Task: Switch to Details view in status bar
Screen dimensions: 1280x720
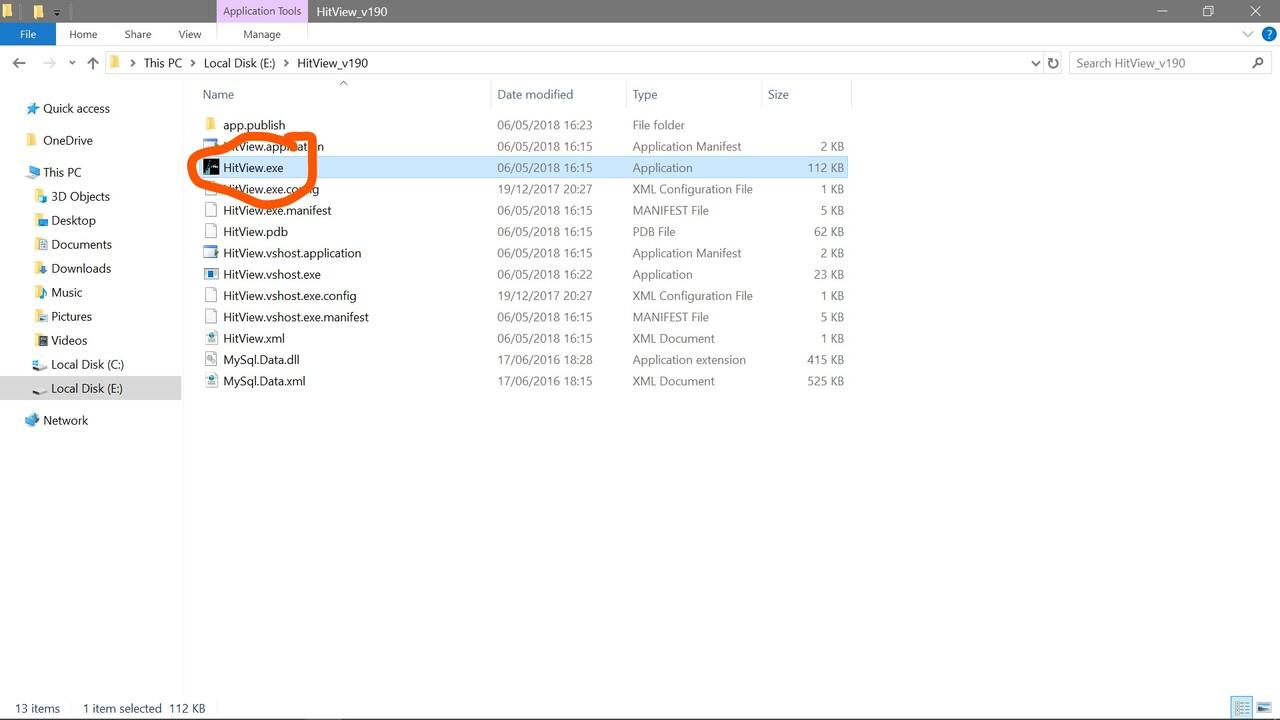Action: tap(1241, 708)
